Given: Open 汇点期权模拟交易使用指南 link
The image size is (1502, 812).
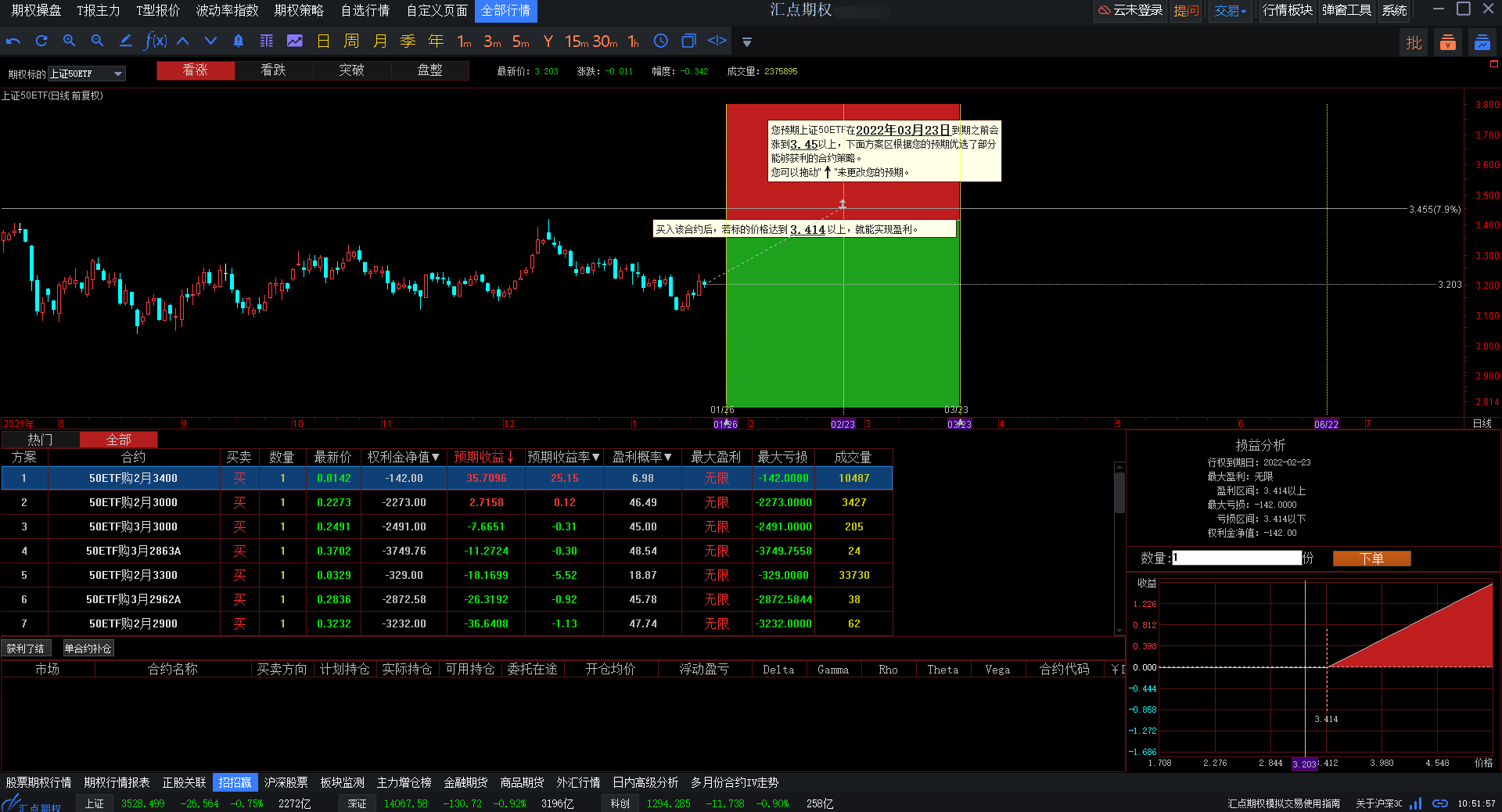Looking at the screenshot, I should (1284, 803).
